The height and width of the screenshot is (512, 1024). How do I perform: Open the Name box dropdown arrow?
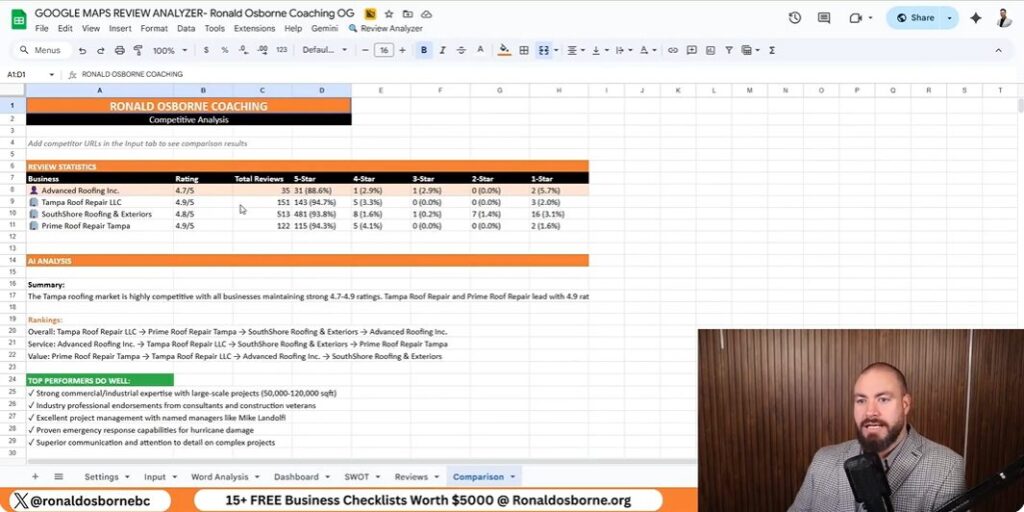(52, 74)
